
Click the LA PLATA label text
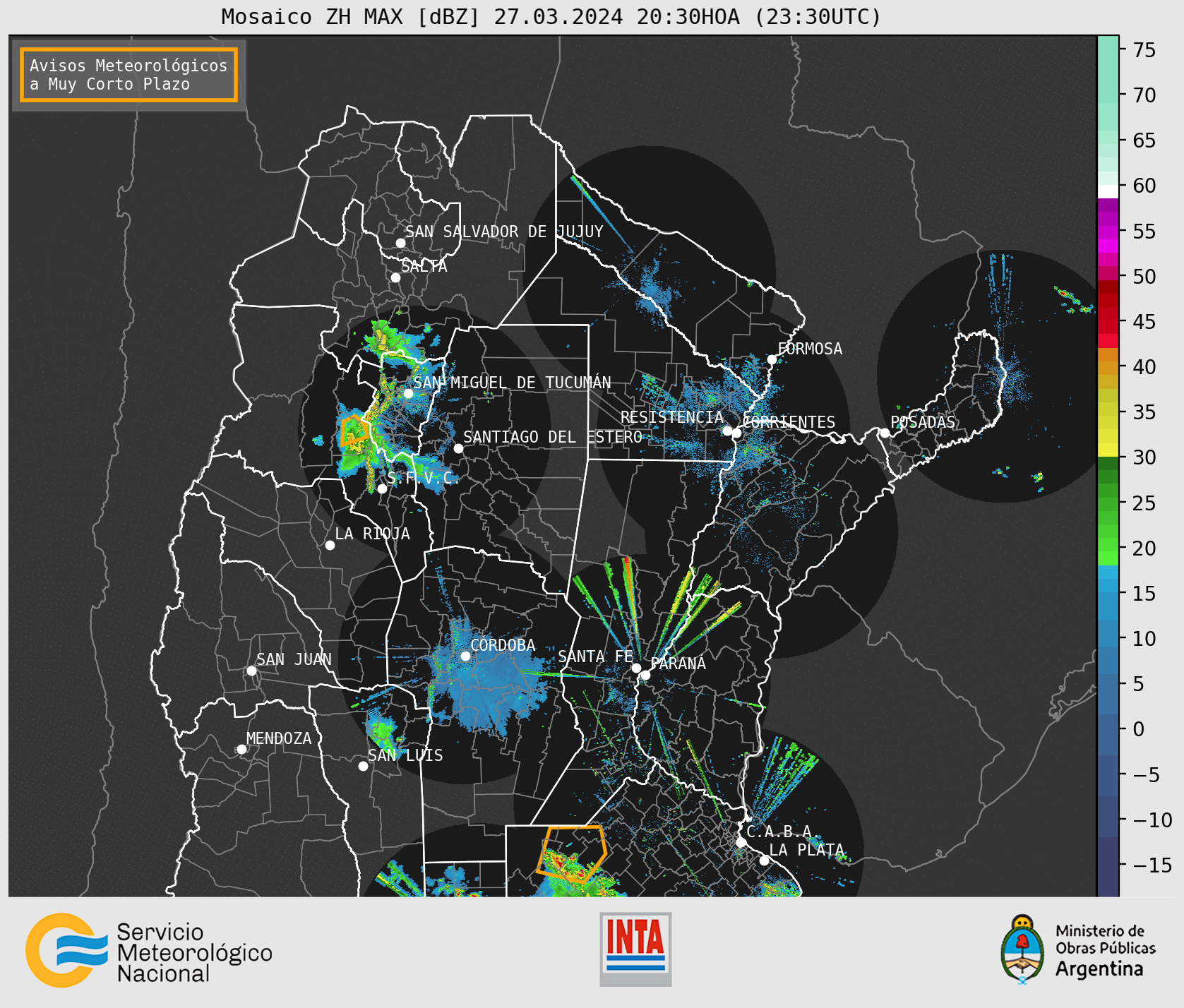tap(806, 850)
